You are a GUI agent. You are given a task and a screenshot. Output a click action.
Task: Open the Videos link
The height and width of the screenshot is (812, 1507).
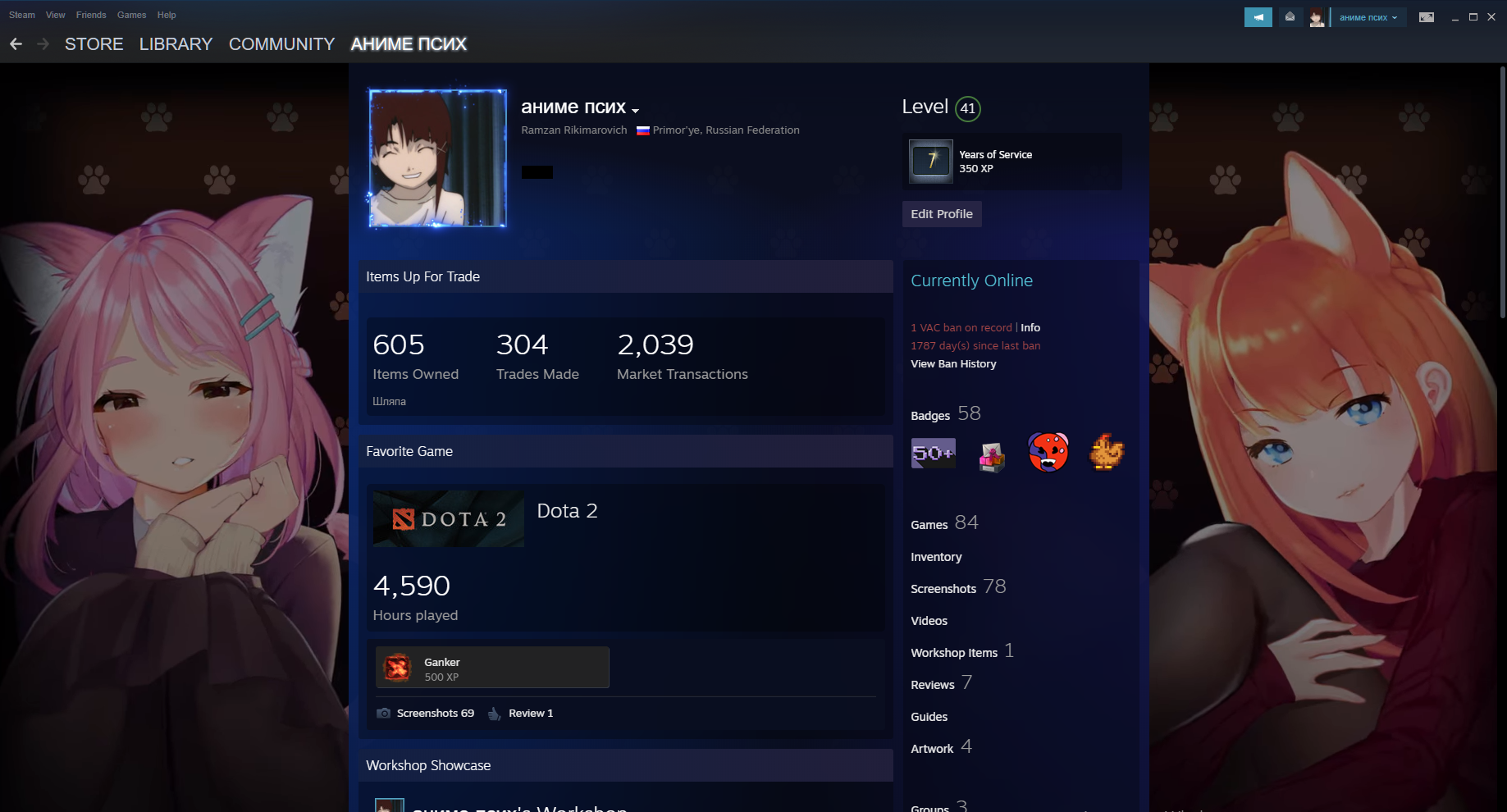pyautogui.click(x=929, y=621)
